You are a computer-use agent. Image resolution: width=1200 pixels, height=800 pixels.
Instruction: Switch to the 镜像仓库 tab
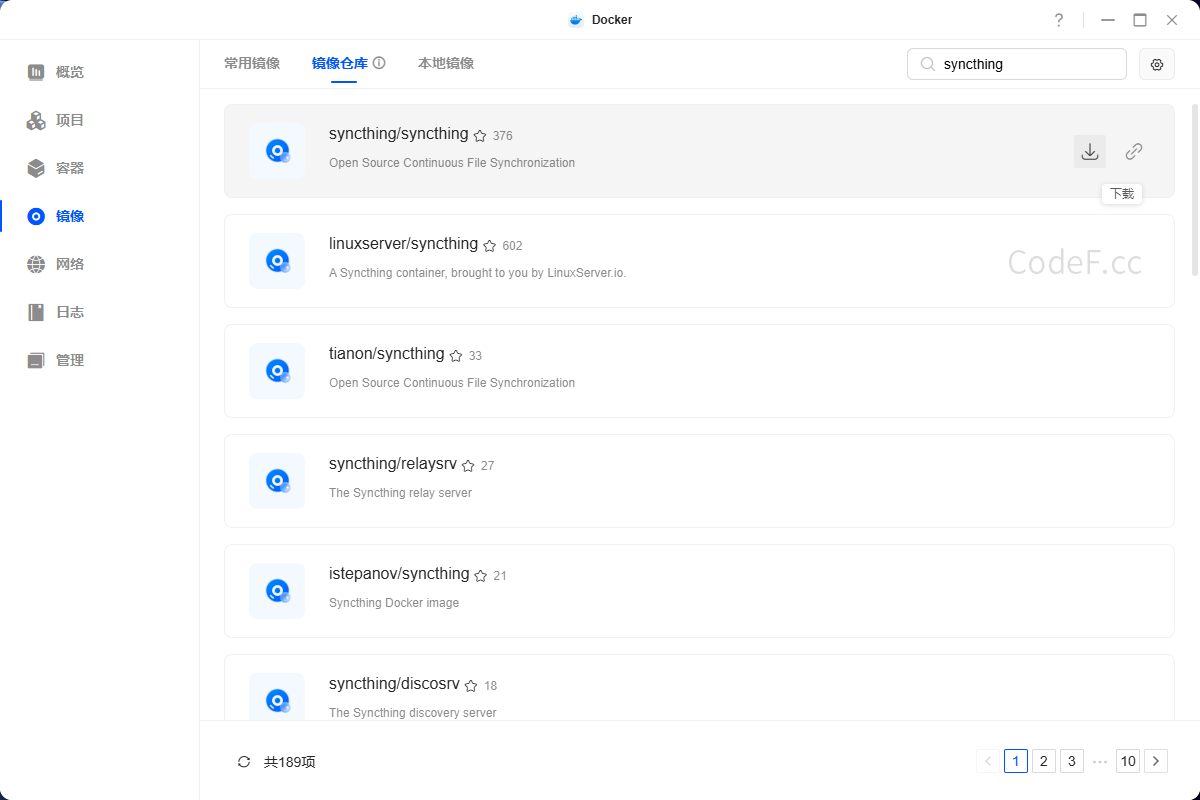340,63
